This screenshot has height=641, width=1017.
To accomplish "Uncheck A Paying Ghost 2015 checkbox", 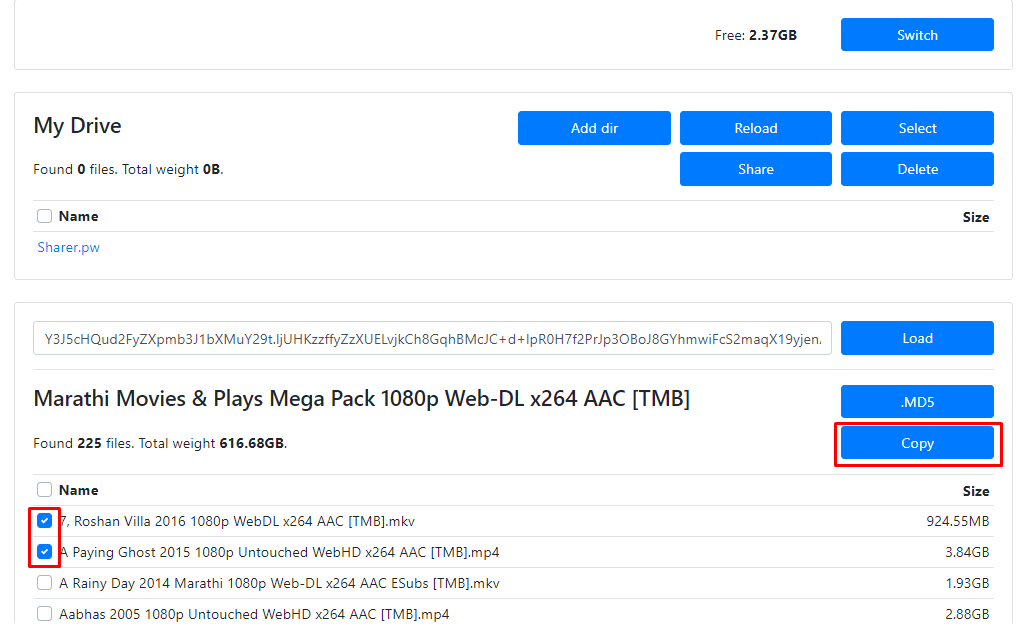I will 44,552.
